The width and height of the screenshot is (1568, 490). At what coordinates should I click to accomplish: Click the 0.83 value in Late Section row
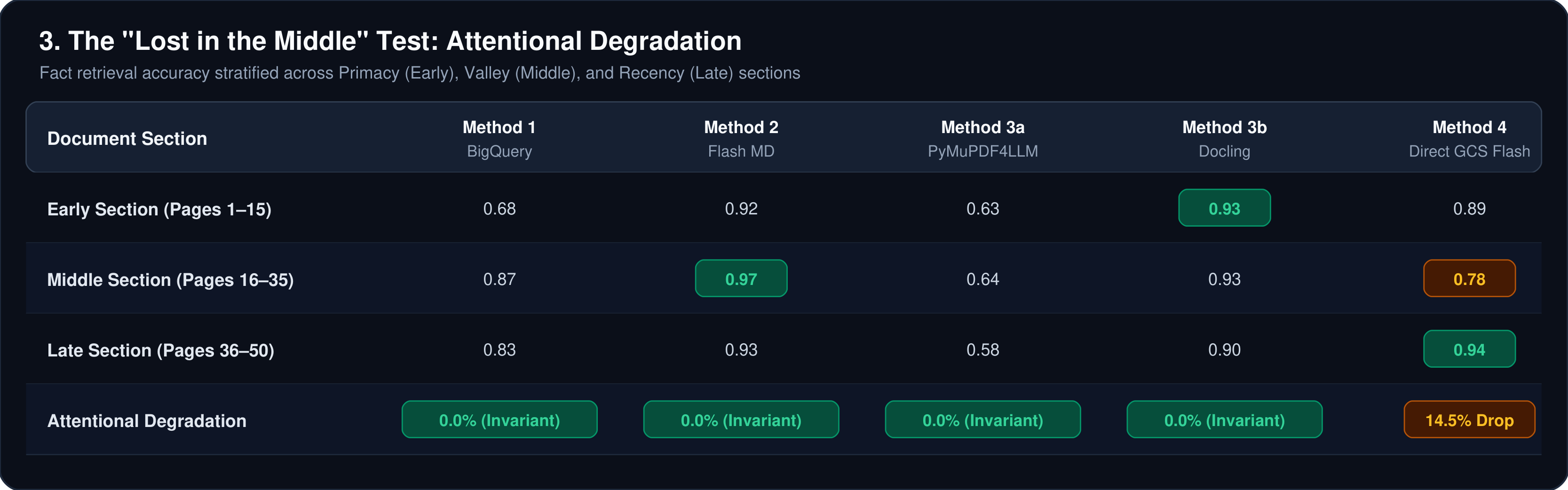pyautogui.click(x=499, y=350)
